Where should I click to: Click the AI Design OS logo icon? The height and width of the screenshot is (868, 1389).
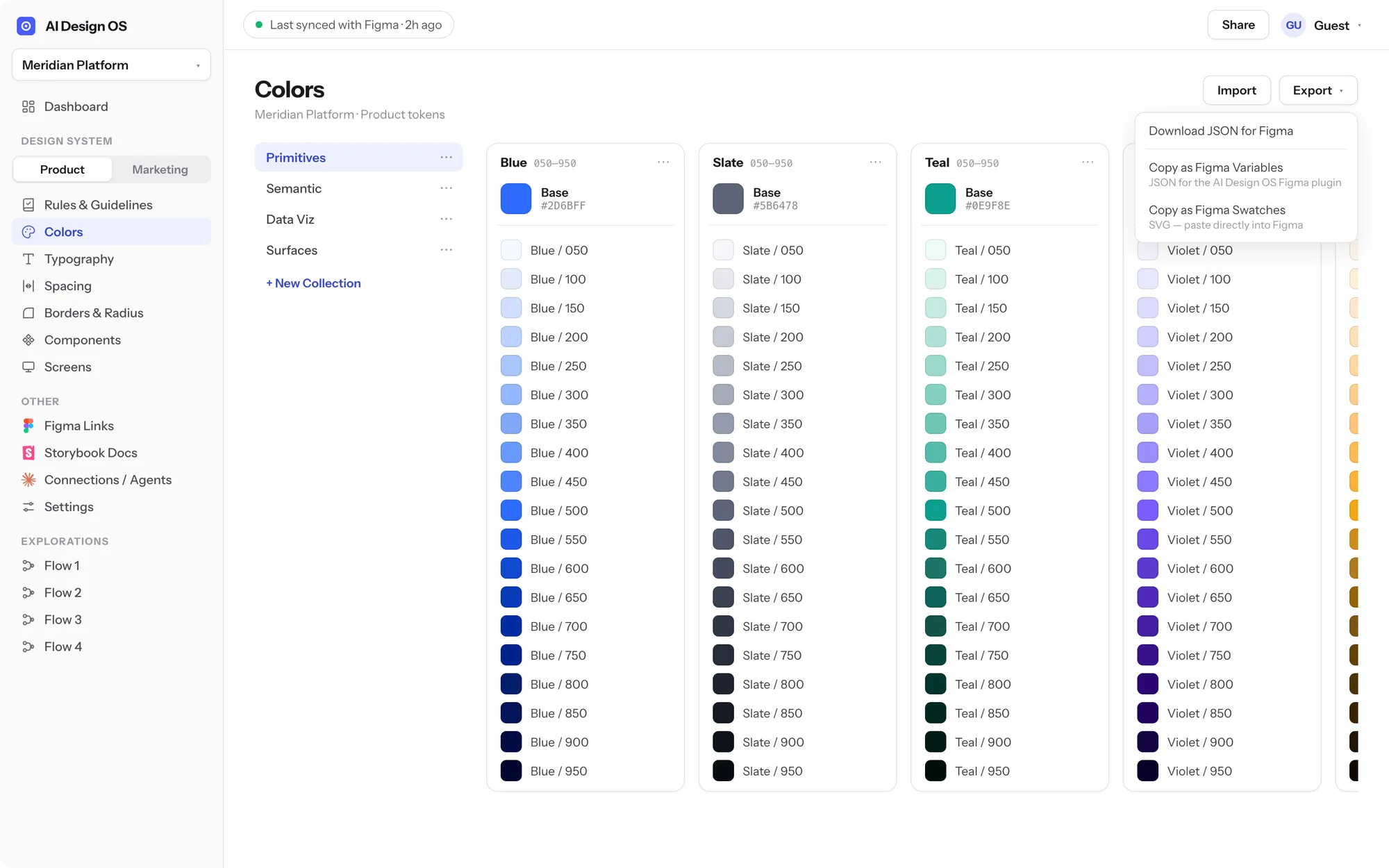[26, 26]
